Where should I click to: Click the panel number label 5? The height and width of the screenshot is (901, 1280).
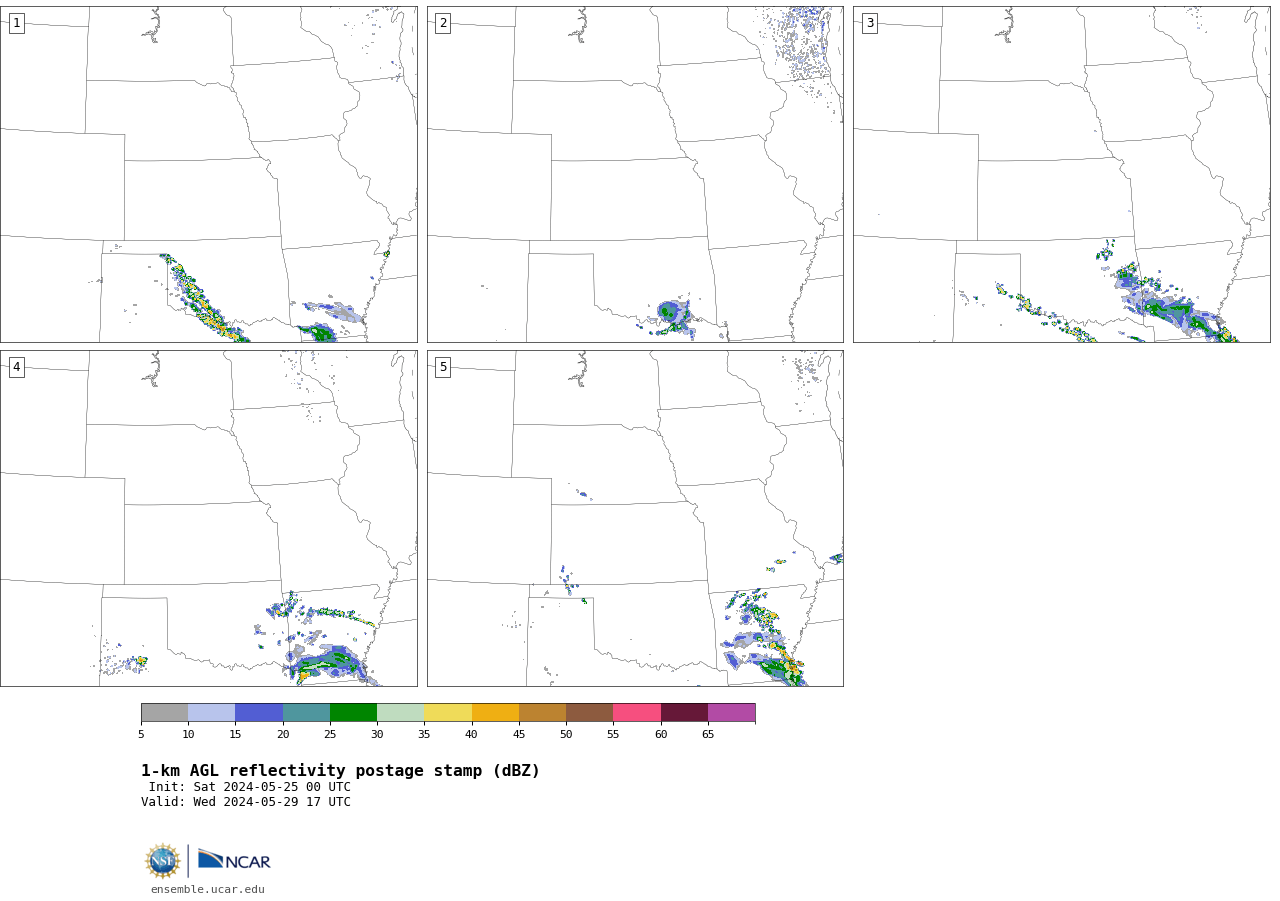pyautogui.click(x=443, y=367)
